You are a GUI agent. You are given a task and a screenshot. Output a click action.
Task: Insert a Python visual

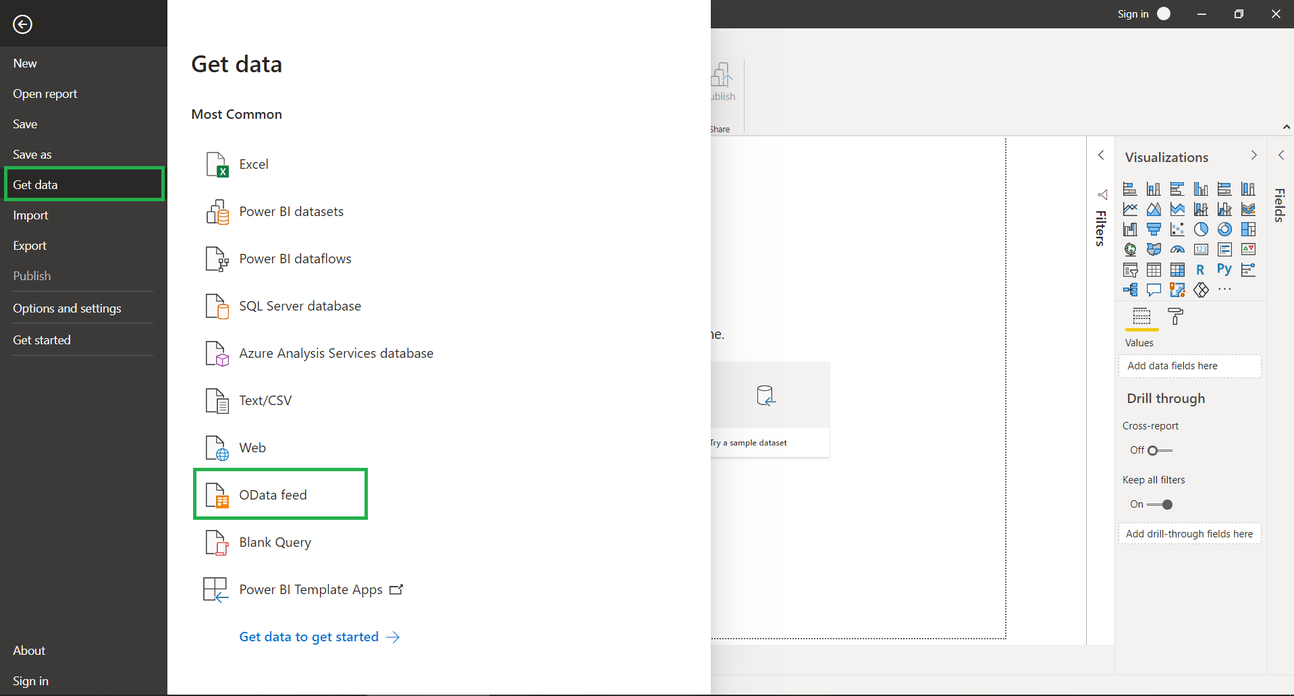click(x=1224, y=269)
